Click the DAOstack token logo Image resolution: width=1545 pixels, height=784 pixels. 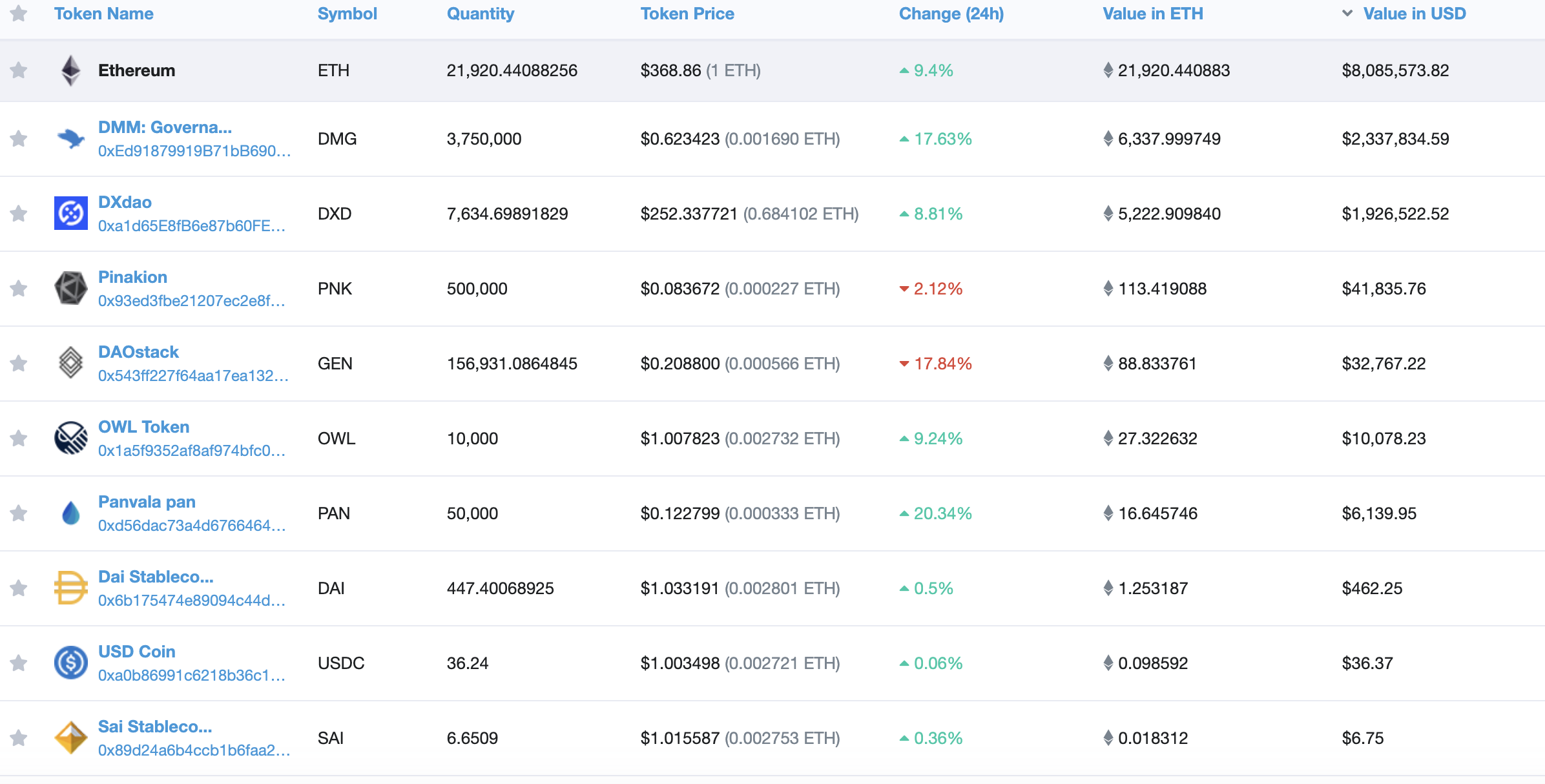71,363
